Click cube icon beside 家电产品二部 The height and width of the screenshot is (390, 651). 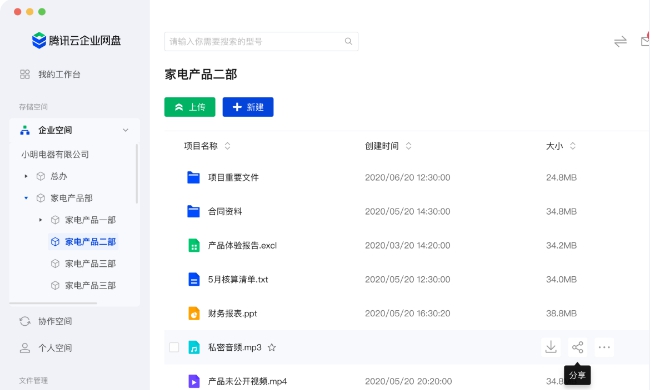(x=55, y=242)
